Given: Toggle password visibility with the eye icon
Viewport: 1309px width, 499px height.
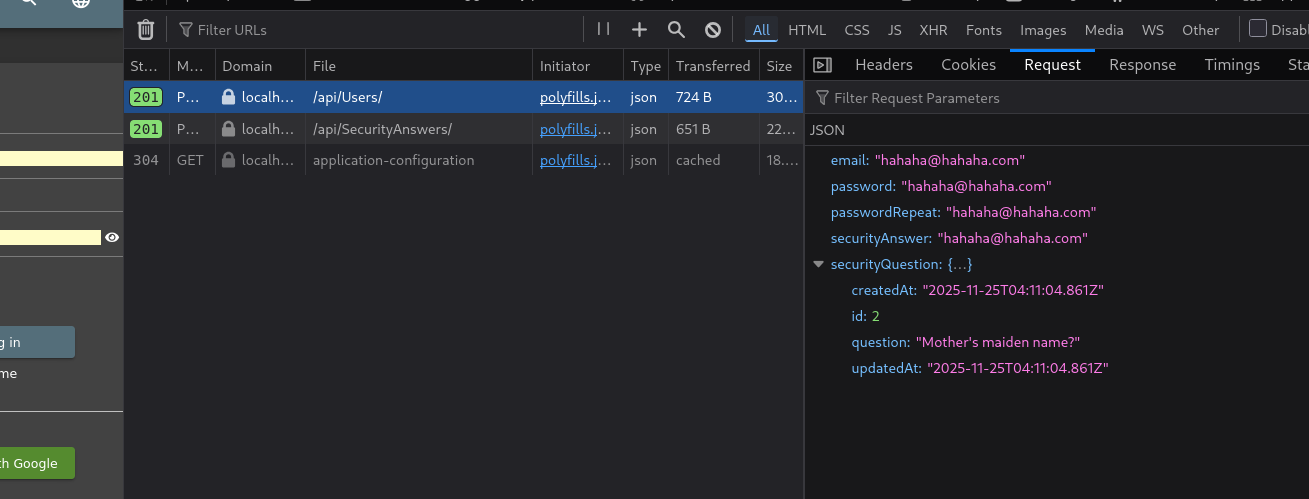Looking at the screenshot, I should pyautogui.click(x=112, y=237).
